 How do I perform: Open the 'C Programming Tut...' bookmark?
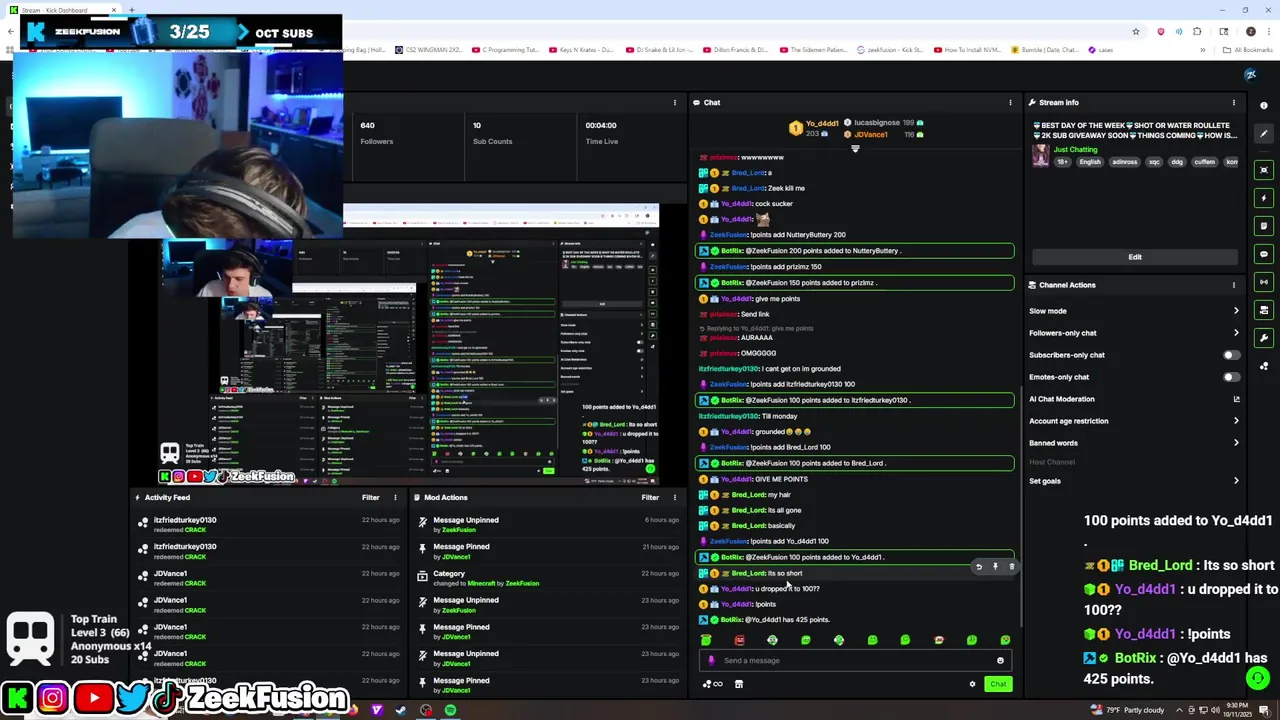507,49
